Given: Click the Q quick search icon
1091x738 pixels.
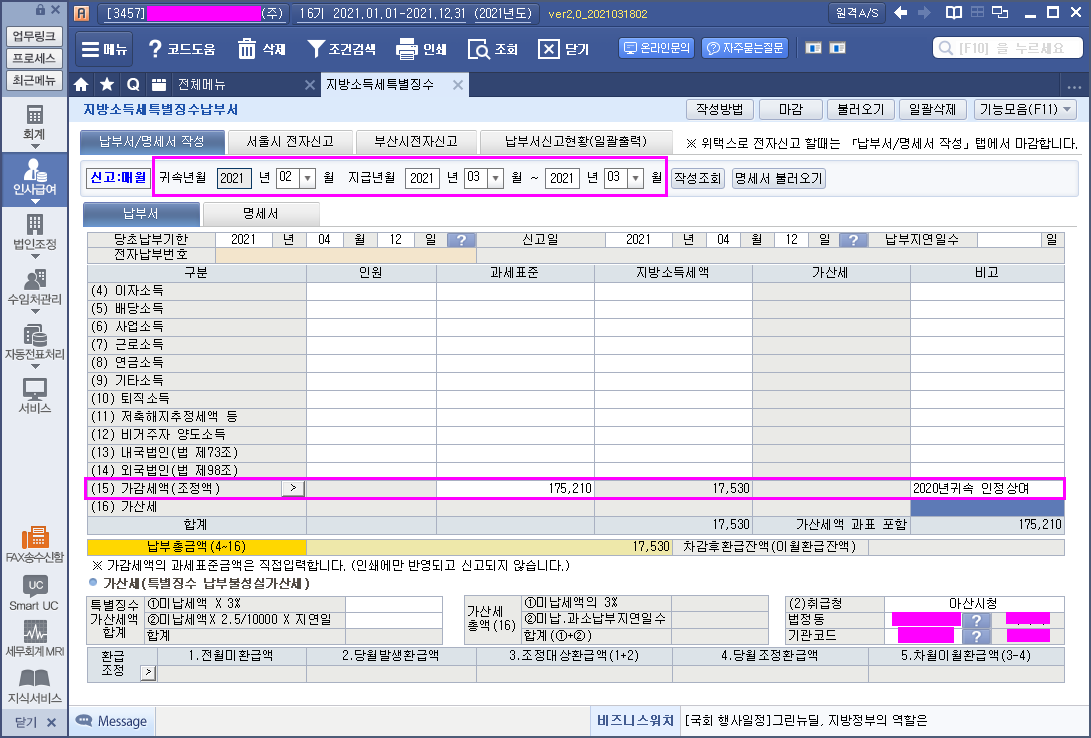Looking at the screenshot, I should [x=133, y=85].
